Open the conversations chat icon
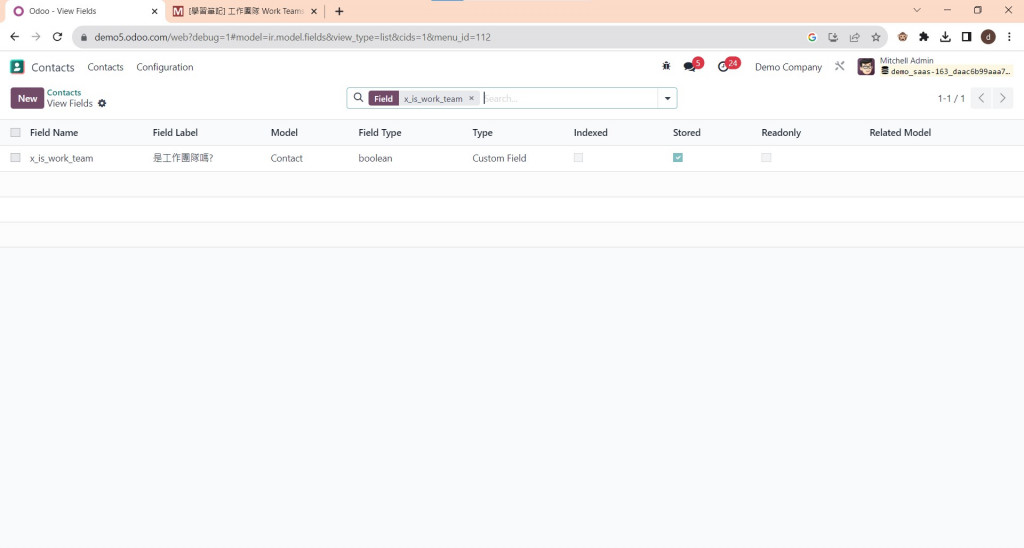This screenshot has height=548, width=1024. [690, 67]
